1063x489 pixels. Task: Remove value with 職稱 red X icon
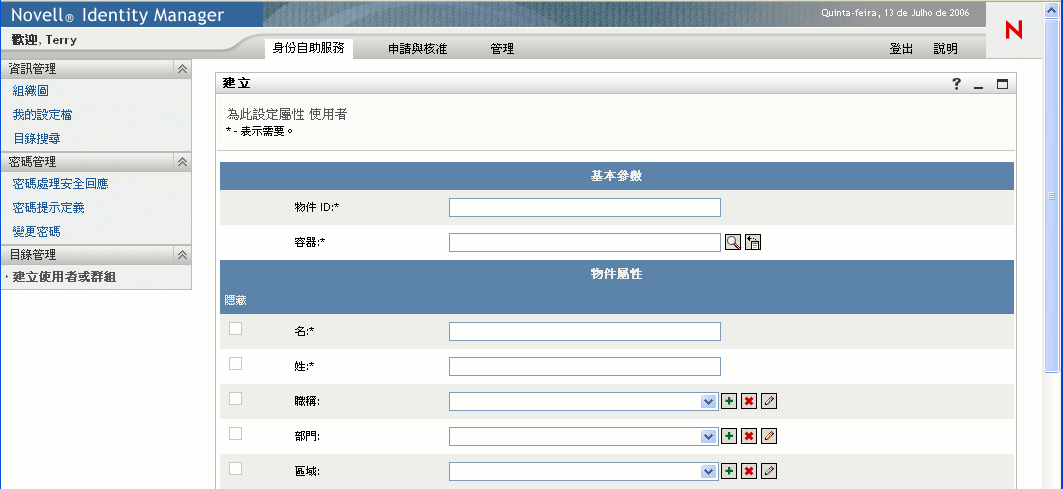click(748, 401)
